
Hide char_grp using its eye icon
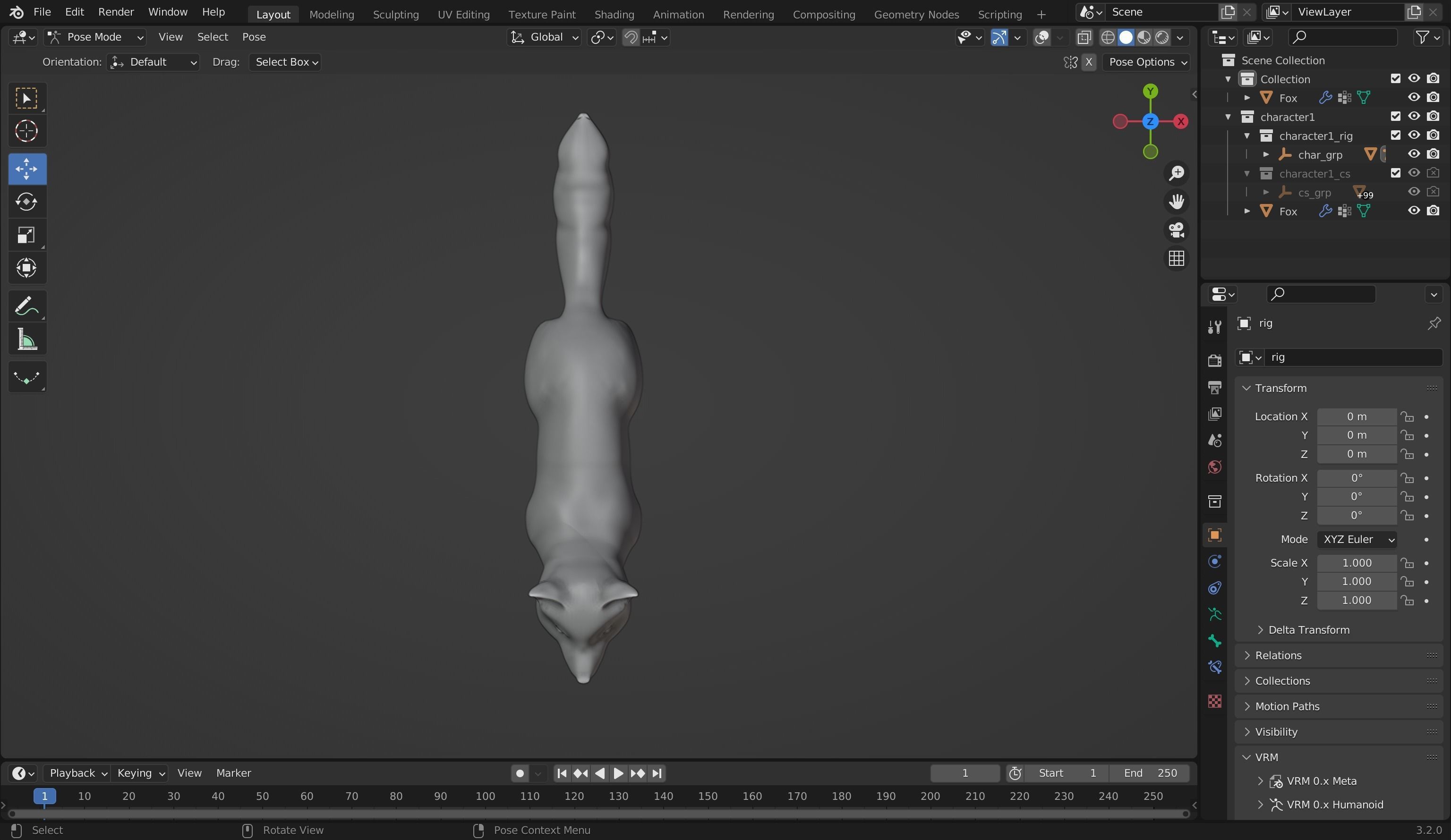point(1414,154)
